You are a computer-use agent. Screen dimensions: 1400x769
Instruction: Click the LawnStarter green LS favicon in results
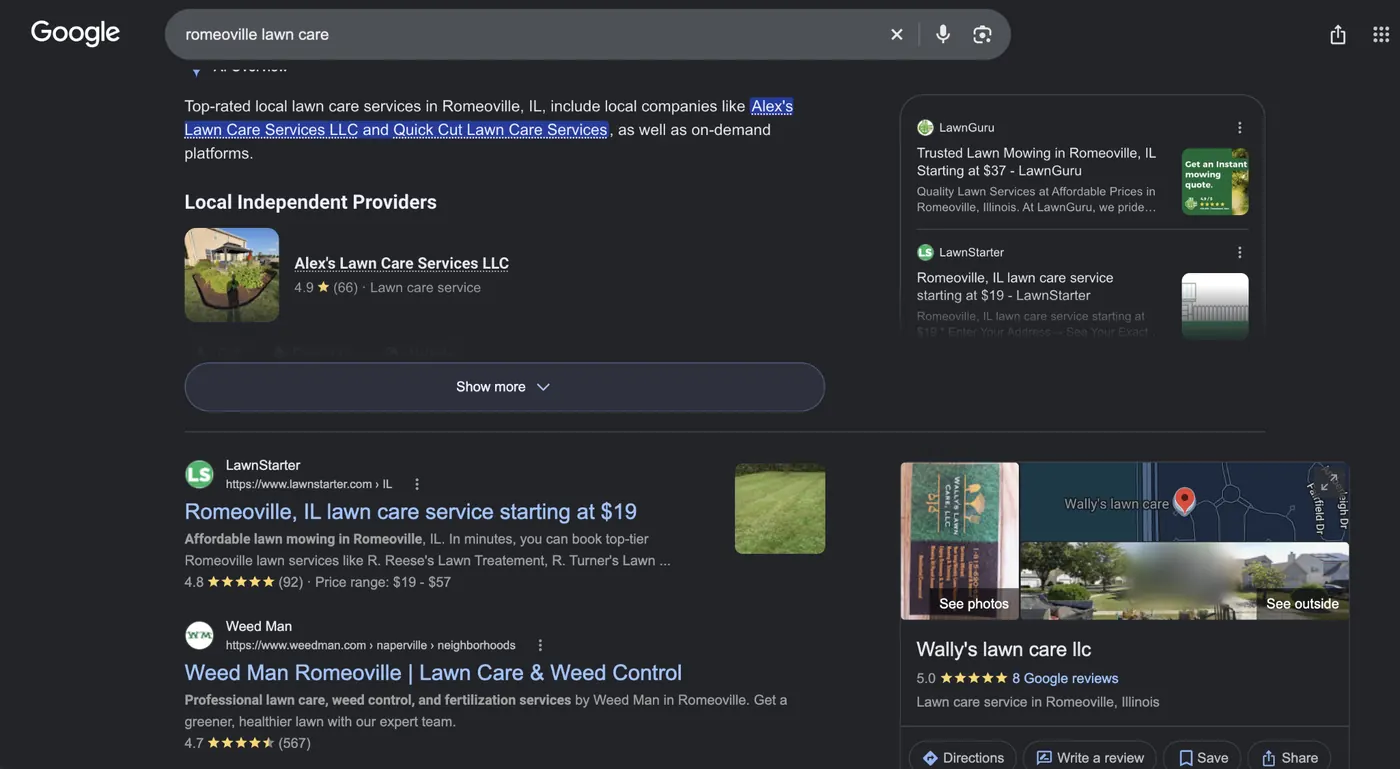point(200,474)
